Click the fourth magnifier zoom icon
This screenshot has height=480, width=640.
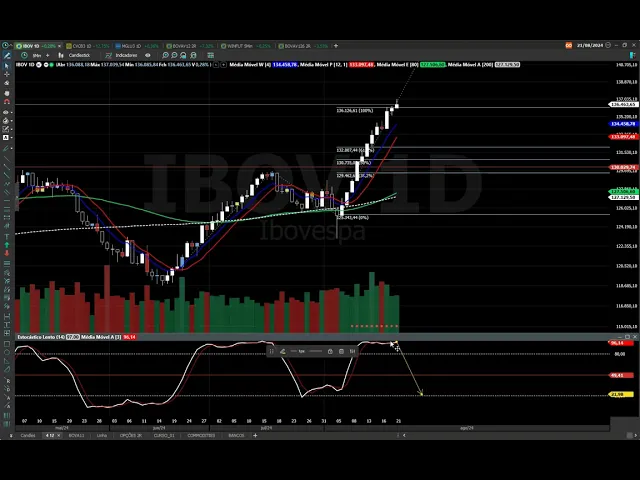[x=193, y=55]
